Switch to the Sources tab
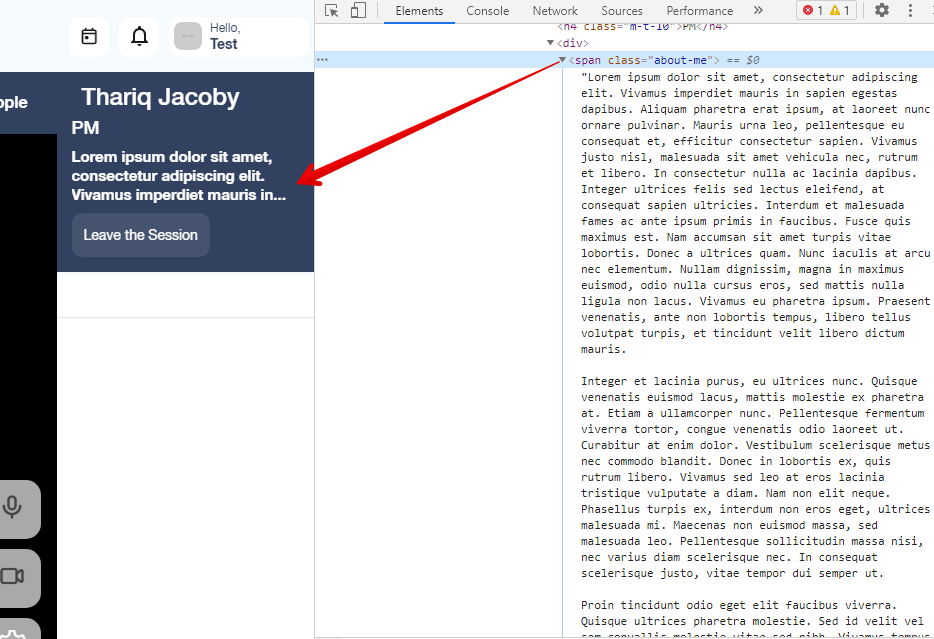Image resolution: width=934 pixels, height=639 pixels. coord(622,11)
